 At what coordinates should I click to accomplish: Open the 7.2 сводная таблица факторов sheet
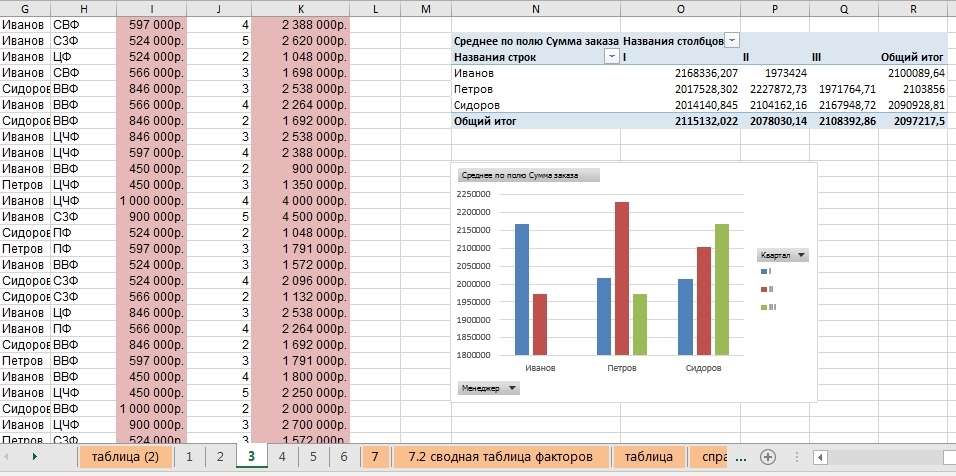501,456
